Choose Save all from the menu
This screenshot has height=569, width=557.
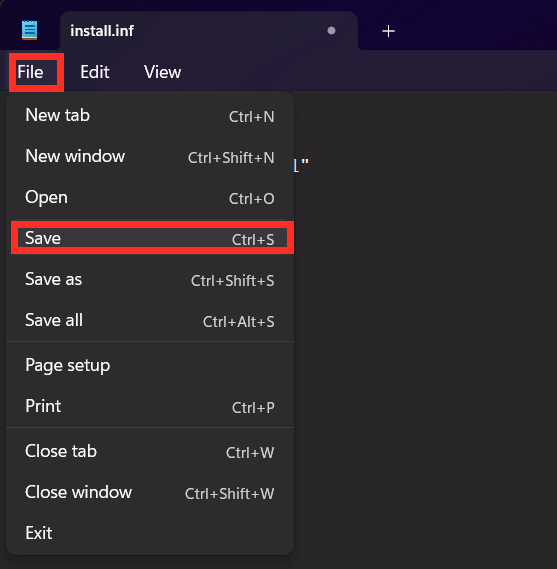click(x=150, y=321)
